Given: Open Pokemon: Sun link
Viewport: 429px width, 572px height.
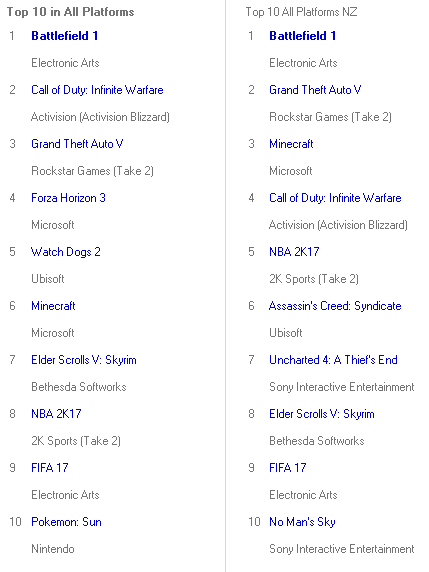Looking at the screenshot, I should (x=66, y=522).
